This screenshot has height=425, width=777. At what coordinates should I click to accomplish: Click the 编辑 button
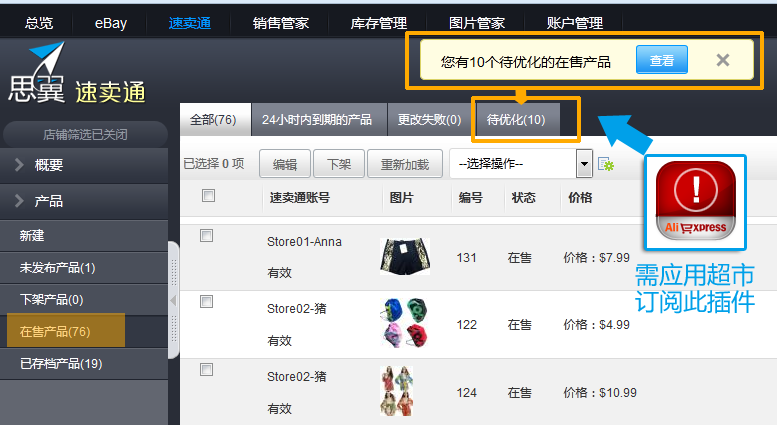(285, 164)
